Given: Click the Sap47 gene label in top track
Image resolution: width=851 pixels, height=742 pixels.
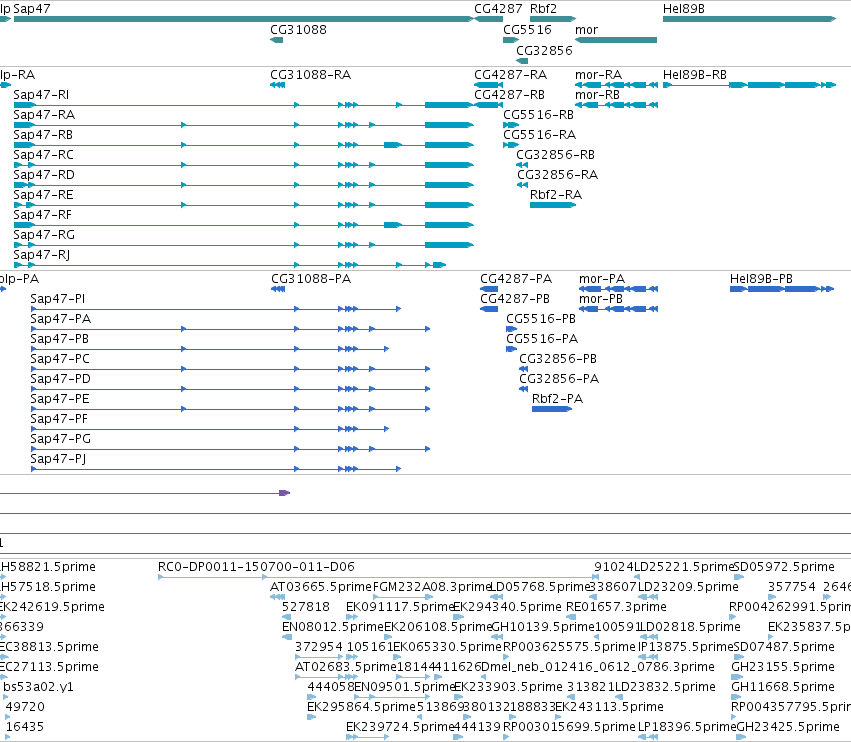Looking at the screenshot, I should coord(31,9).
